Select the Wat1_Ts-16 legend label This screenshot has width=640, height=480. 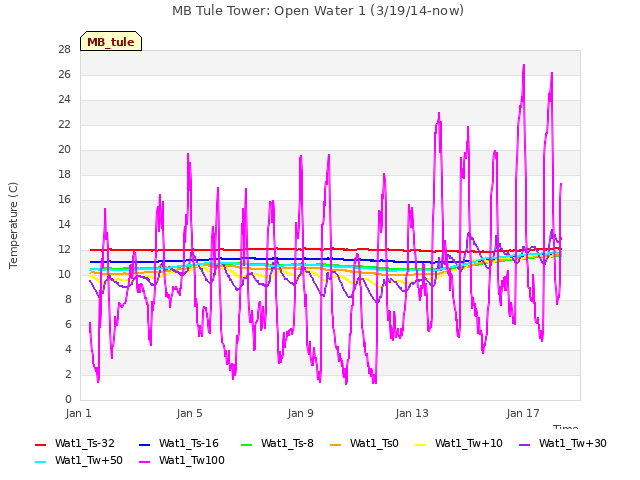coord(189,443)
